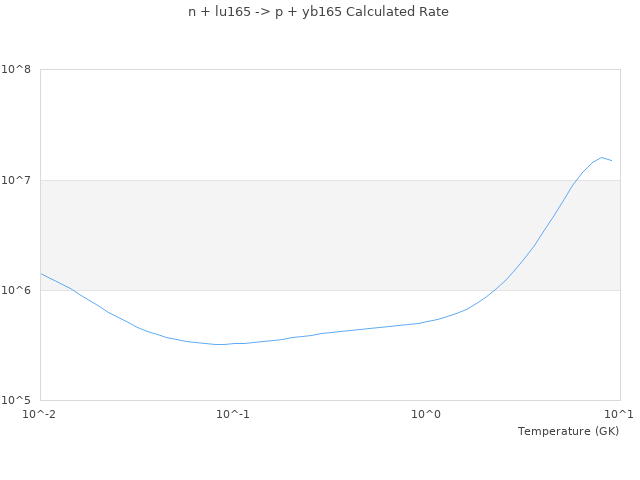Viewport: 640px width, 480px height.
Task: Click the curve directly above the 10^-1 label
Action: (233, 343)
